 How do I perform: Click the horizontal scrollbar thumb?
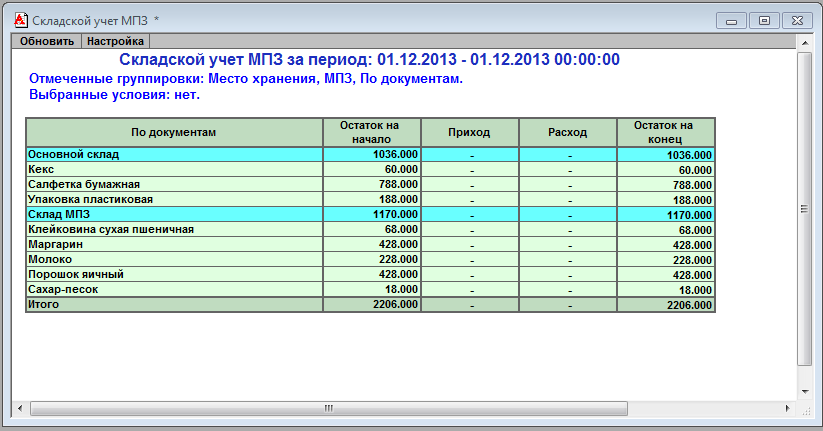click(x=329, y=408)
